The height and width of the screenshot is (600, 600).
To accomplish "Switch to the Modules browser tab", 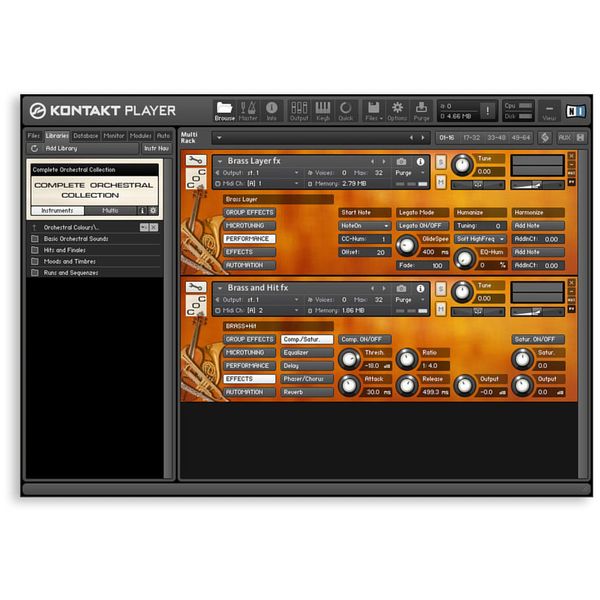I will [140, 136].
